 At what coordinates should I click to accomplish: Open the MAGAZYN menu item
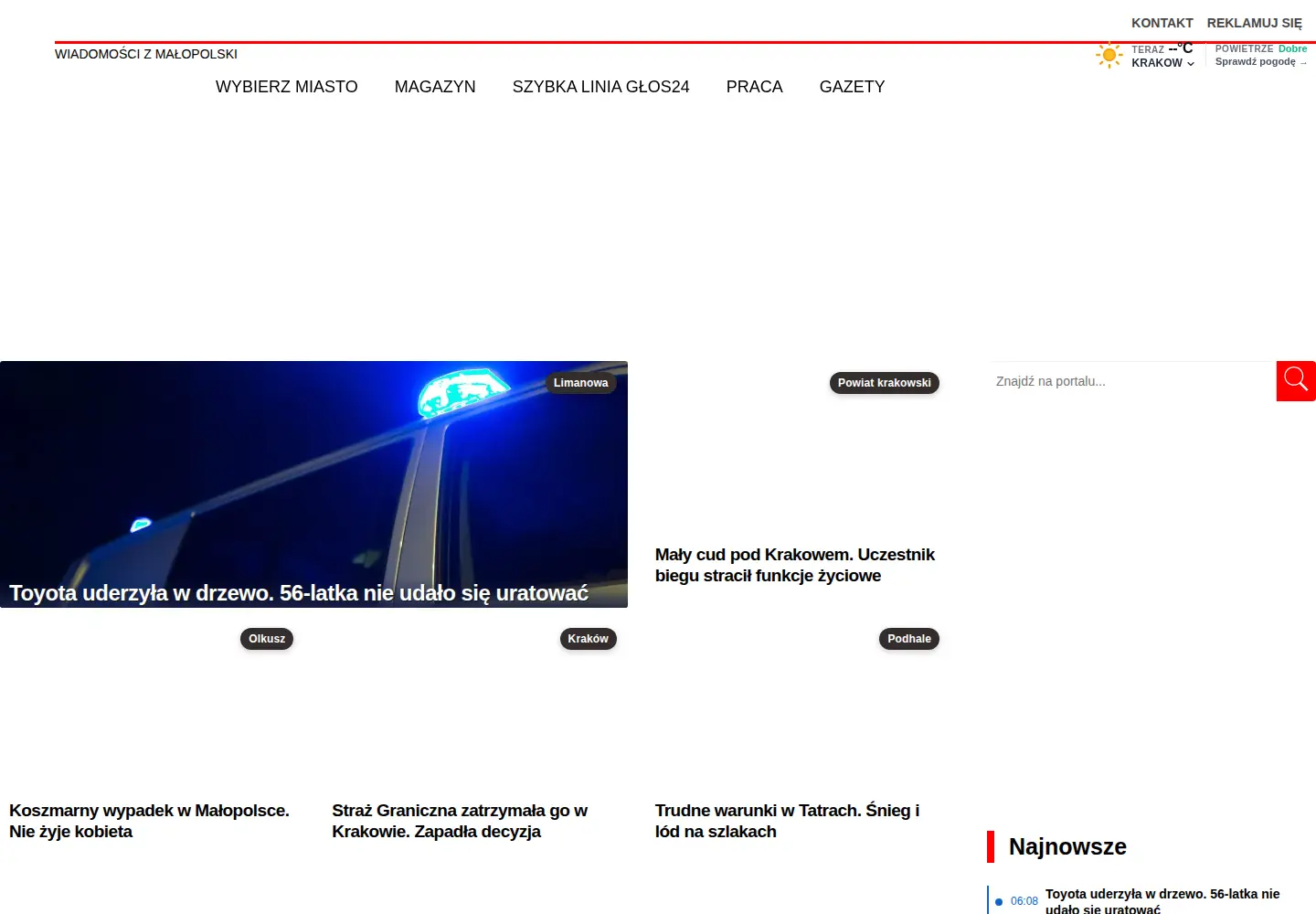[435, 87]
